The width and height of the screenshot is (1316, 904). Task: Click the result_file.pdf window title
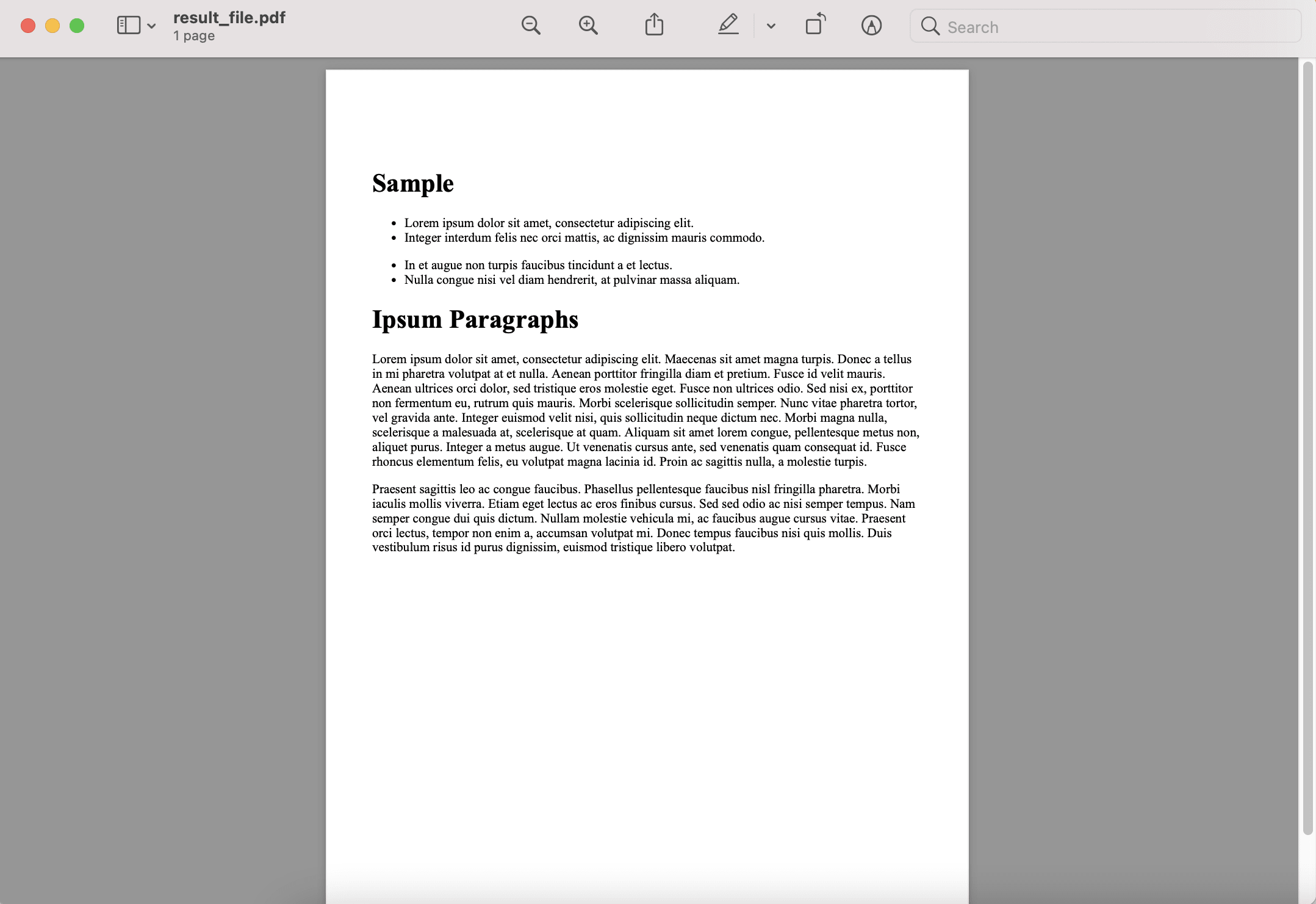click(x=229, y=18)
